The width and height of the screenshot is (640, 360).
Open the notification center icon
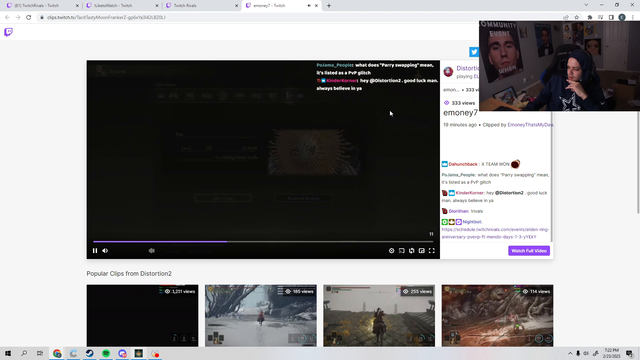(630, 353)
